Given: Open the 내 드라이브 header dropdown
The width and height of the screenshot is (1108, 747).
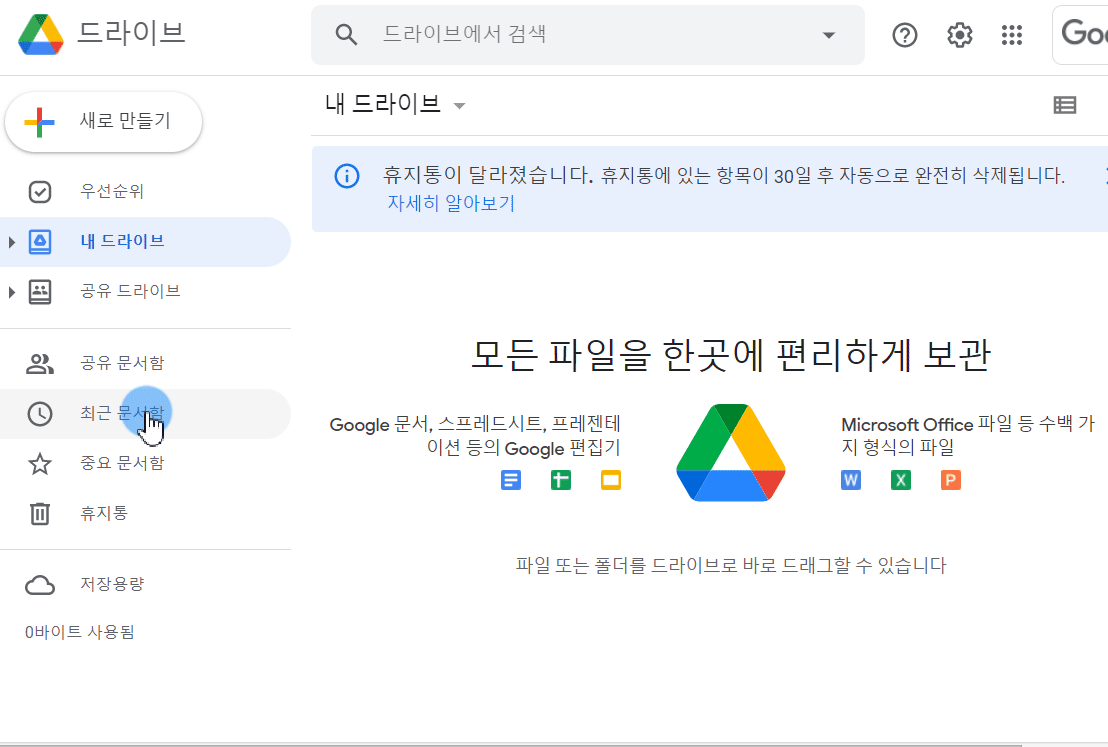Looking at the screenshot, I should coord(459,106).
